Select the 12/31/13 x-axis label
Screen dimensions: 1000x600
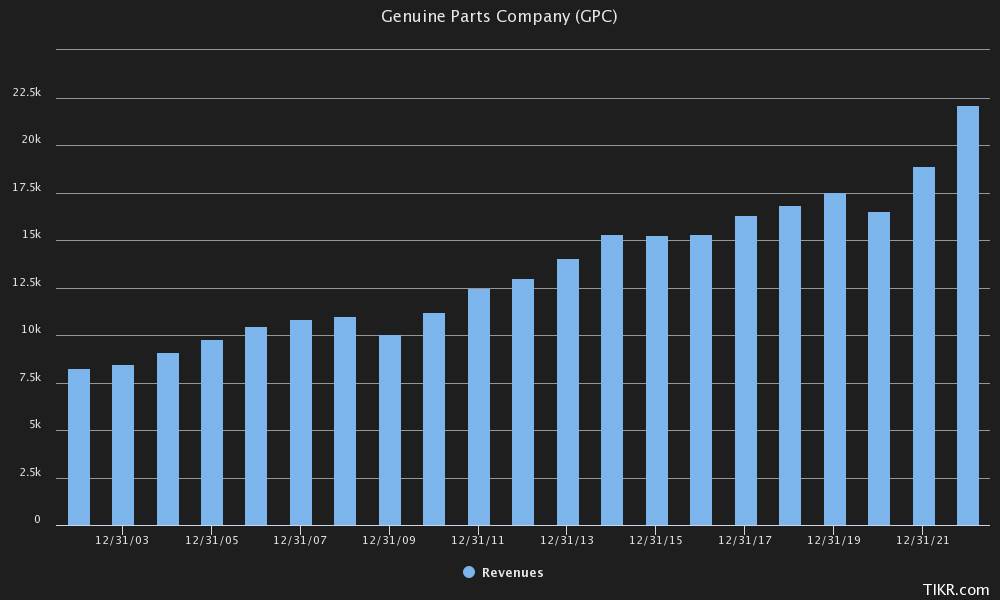tap(567, 540)
